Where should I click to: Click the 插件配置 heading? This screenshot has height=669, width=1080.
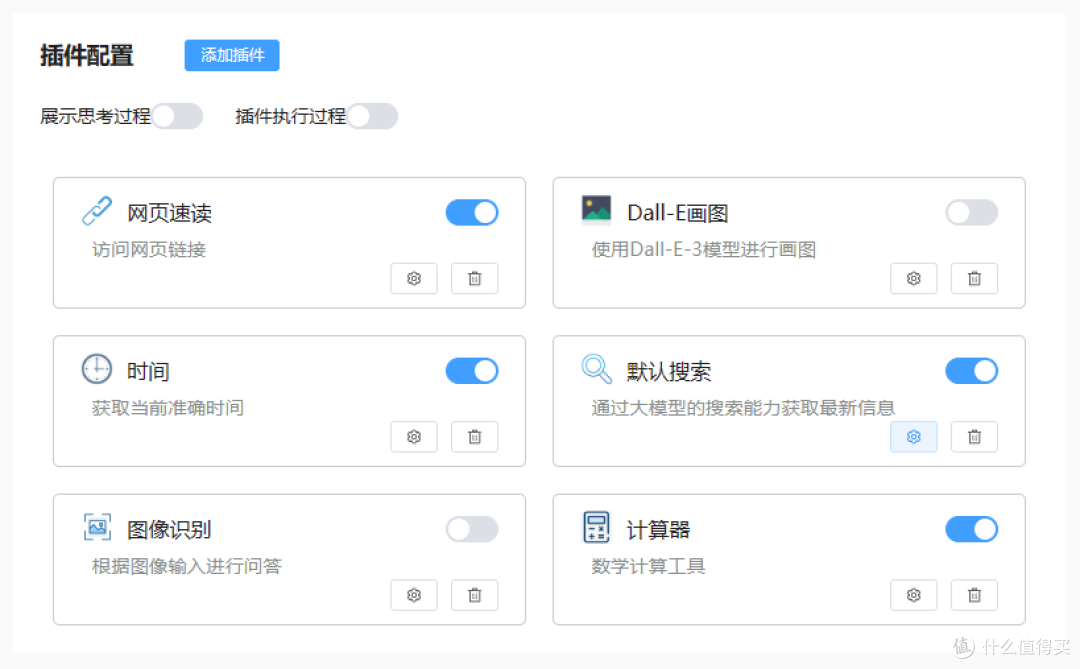pyautogui.click(x=87, y=56)
